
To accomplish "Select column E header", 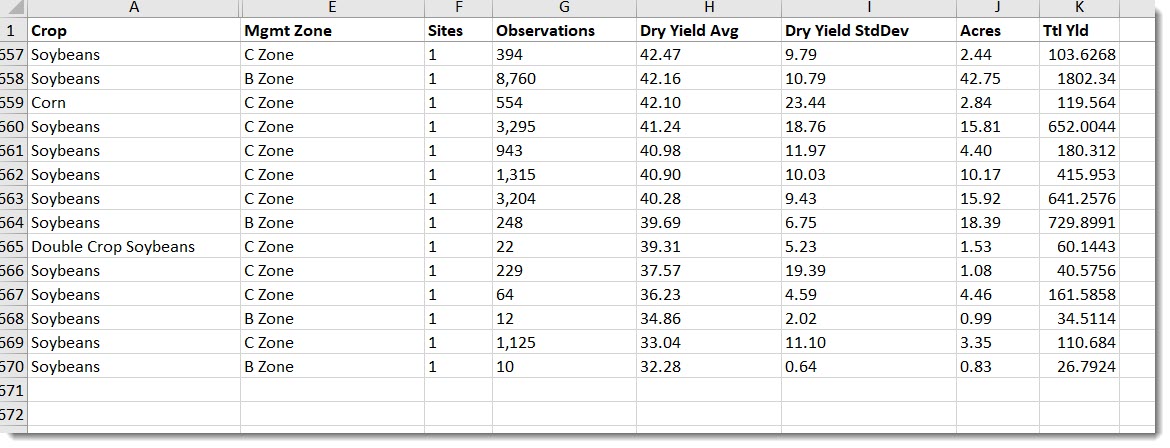I will coord(332,8).
